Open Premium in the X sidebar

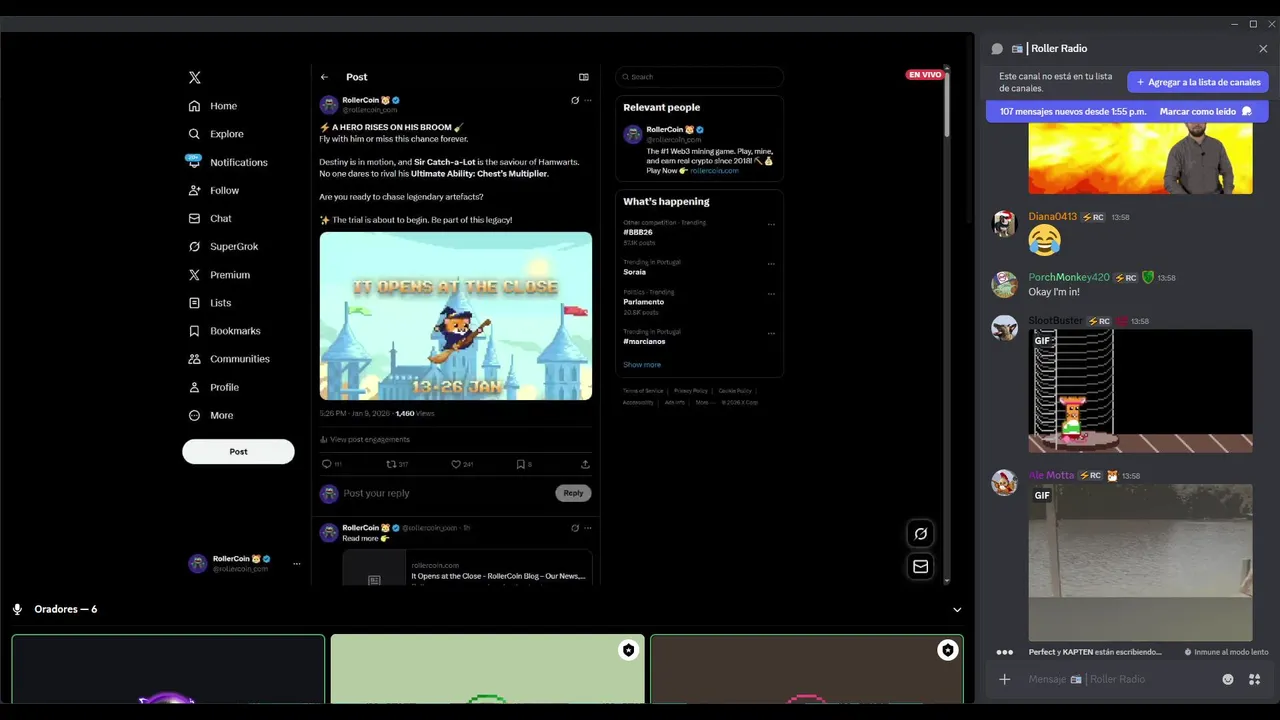(219, 275)
